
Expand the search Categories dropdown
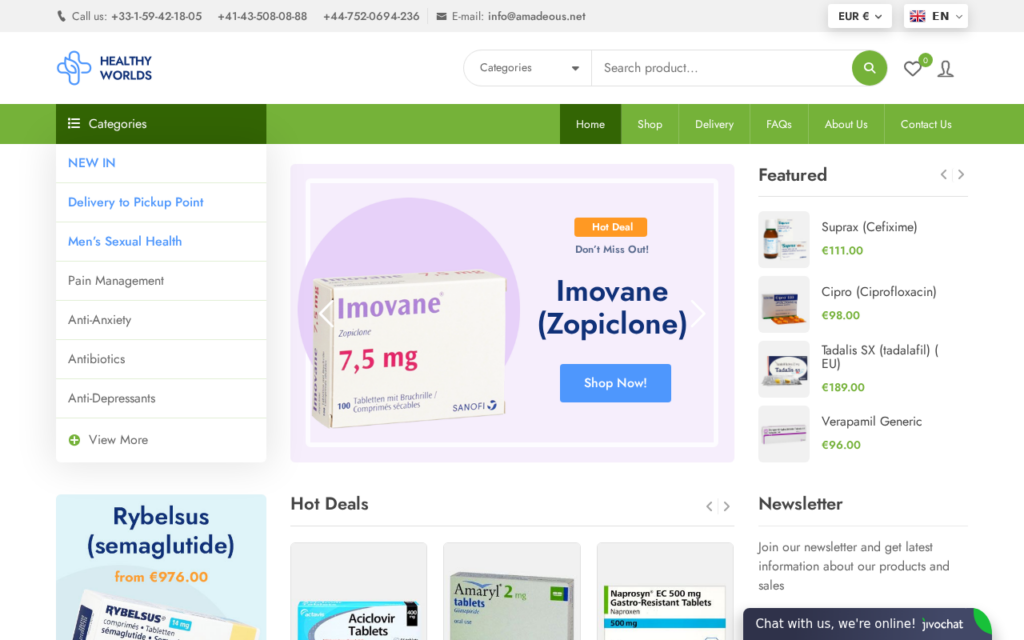(x=528, y=68)
